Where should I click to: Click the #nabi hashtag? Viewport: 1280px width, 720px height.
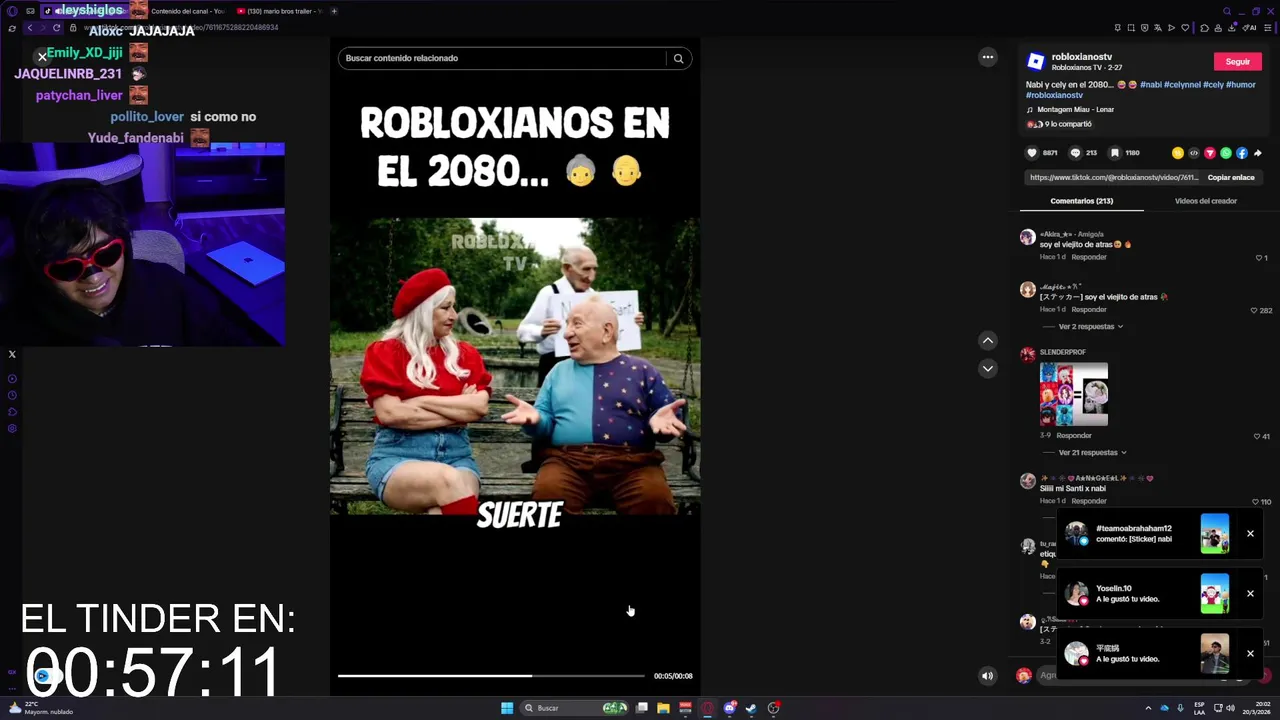1149,85
